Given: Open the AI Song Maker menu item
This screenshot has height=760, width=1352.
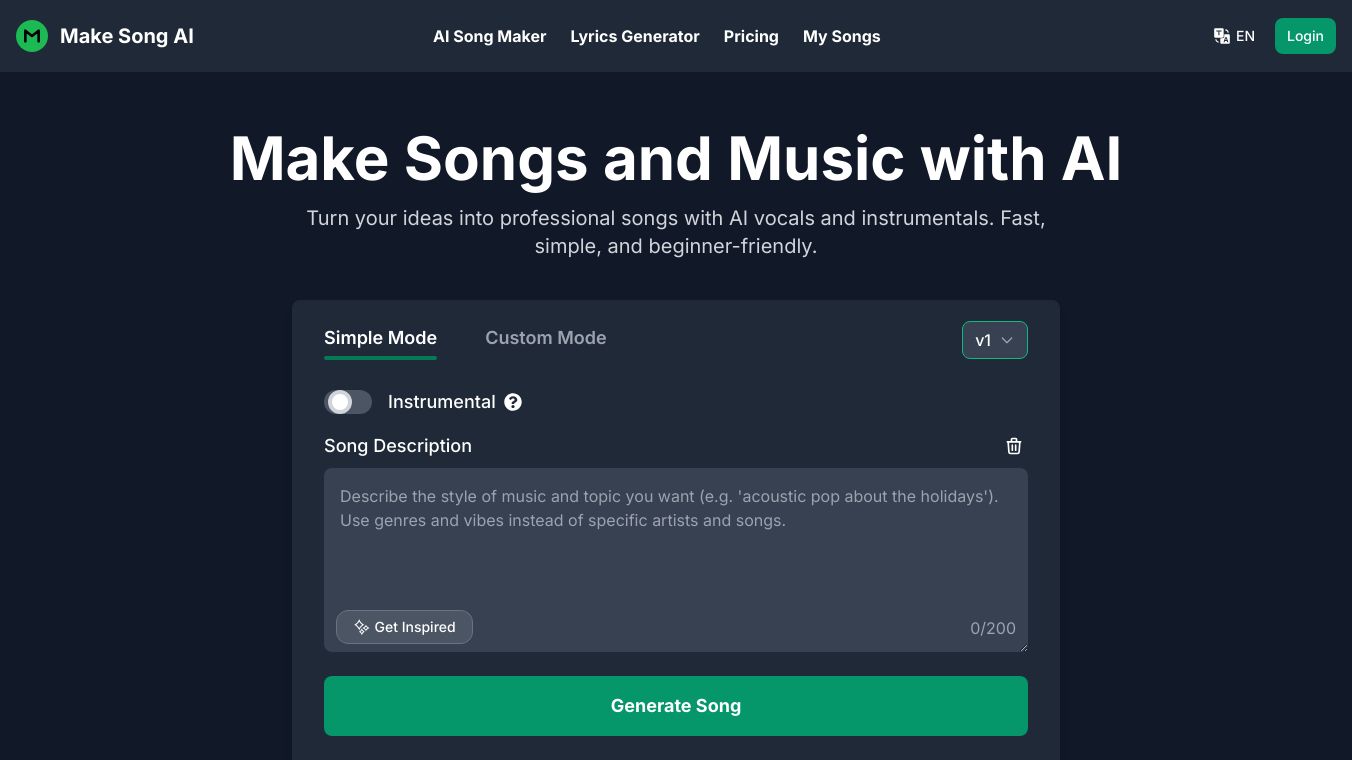Looking at the screenshot, I should tap(489, 36).
